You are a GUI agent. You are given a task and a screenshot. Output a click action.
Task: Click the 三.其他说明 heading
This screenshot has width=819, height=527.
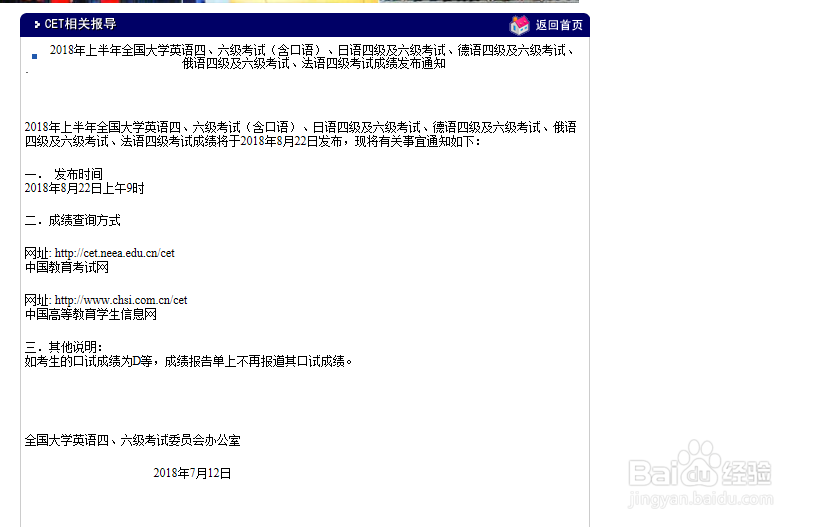click(x=64, y=347)
